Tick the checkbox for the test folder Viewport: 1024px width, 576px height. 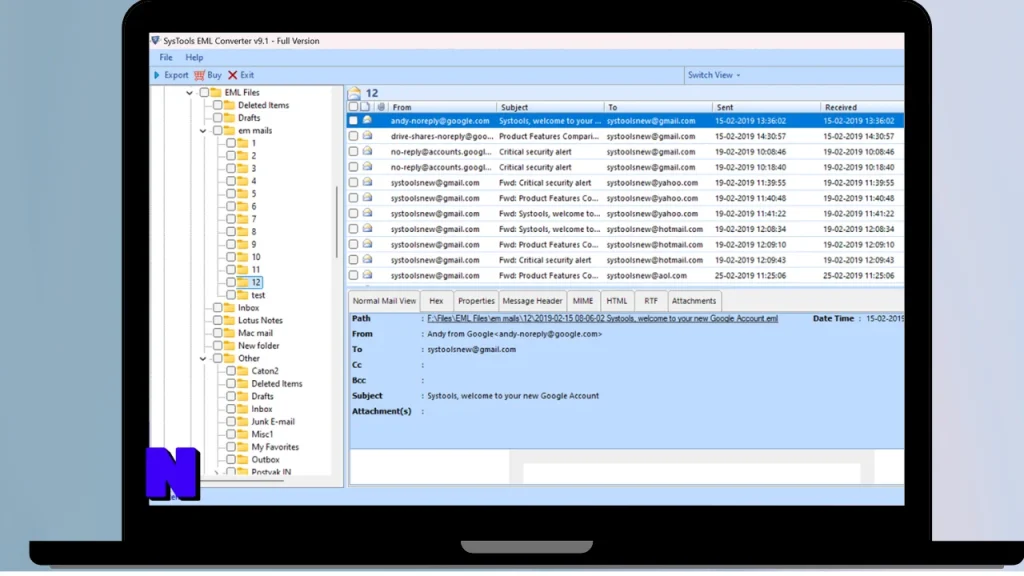231,295
